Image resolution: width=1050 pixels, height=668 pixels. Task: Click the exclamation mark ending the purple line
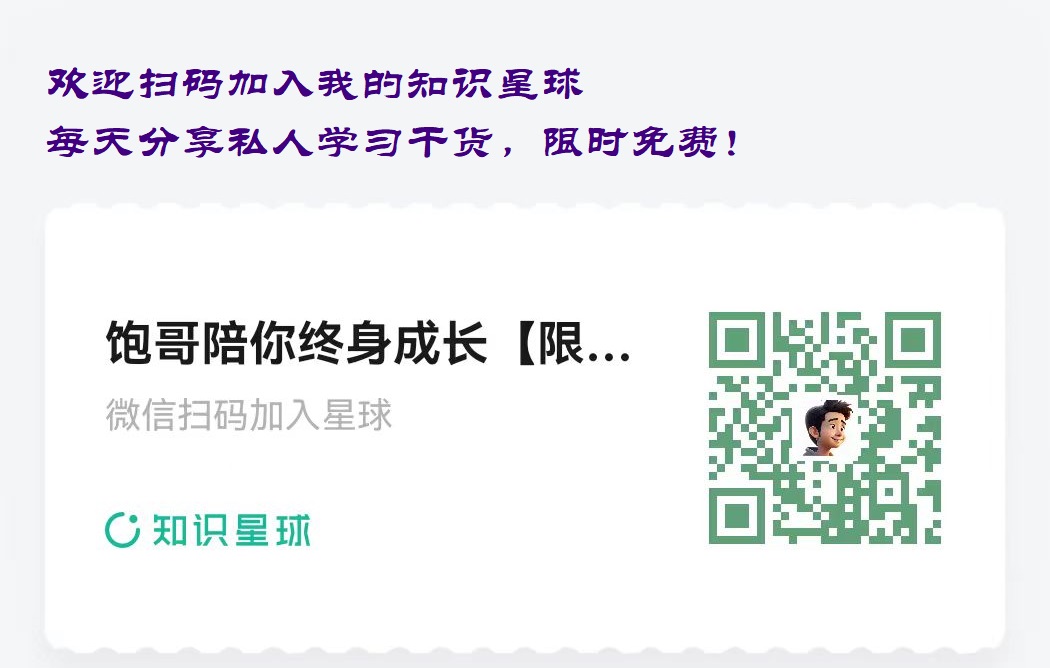(x=732, y=143)
